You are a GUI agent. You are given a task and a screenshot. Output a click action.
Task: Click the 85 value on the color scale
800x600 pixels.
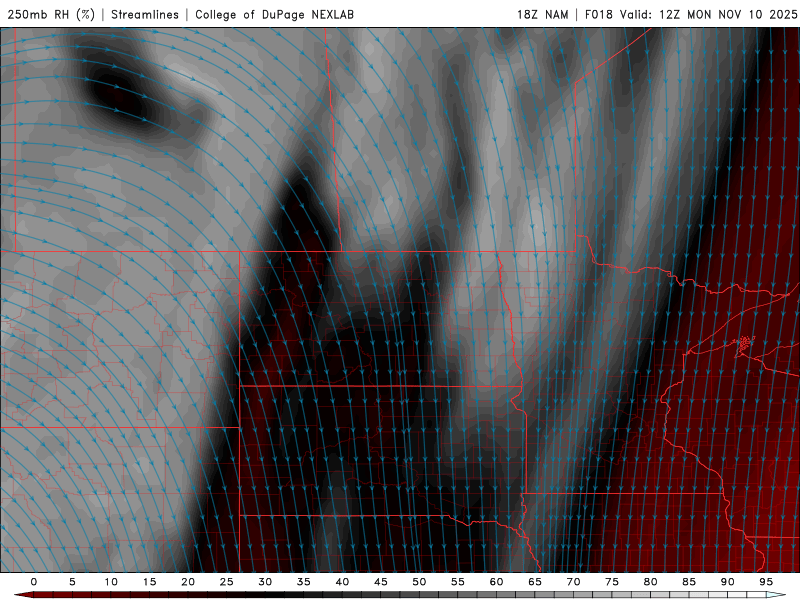click(x=689, y=582)
